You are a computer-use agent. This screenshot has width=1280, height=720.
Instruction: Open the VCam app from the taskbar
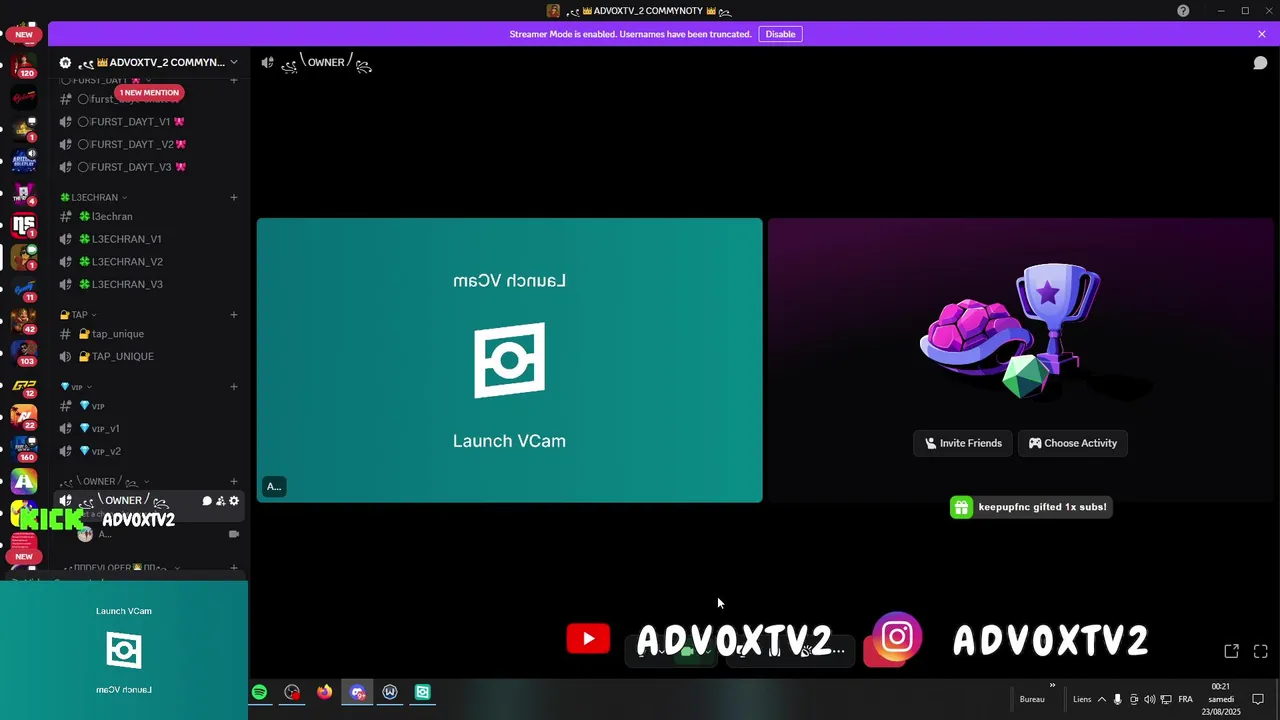423,692
